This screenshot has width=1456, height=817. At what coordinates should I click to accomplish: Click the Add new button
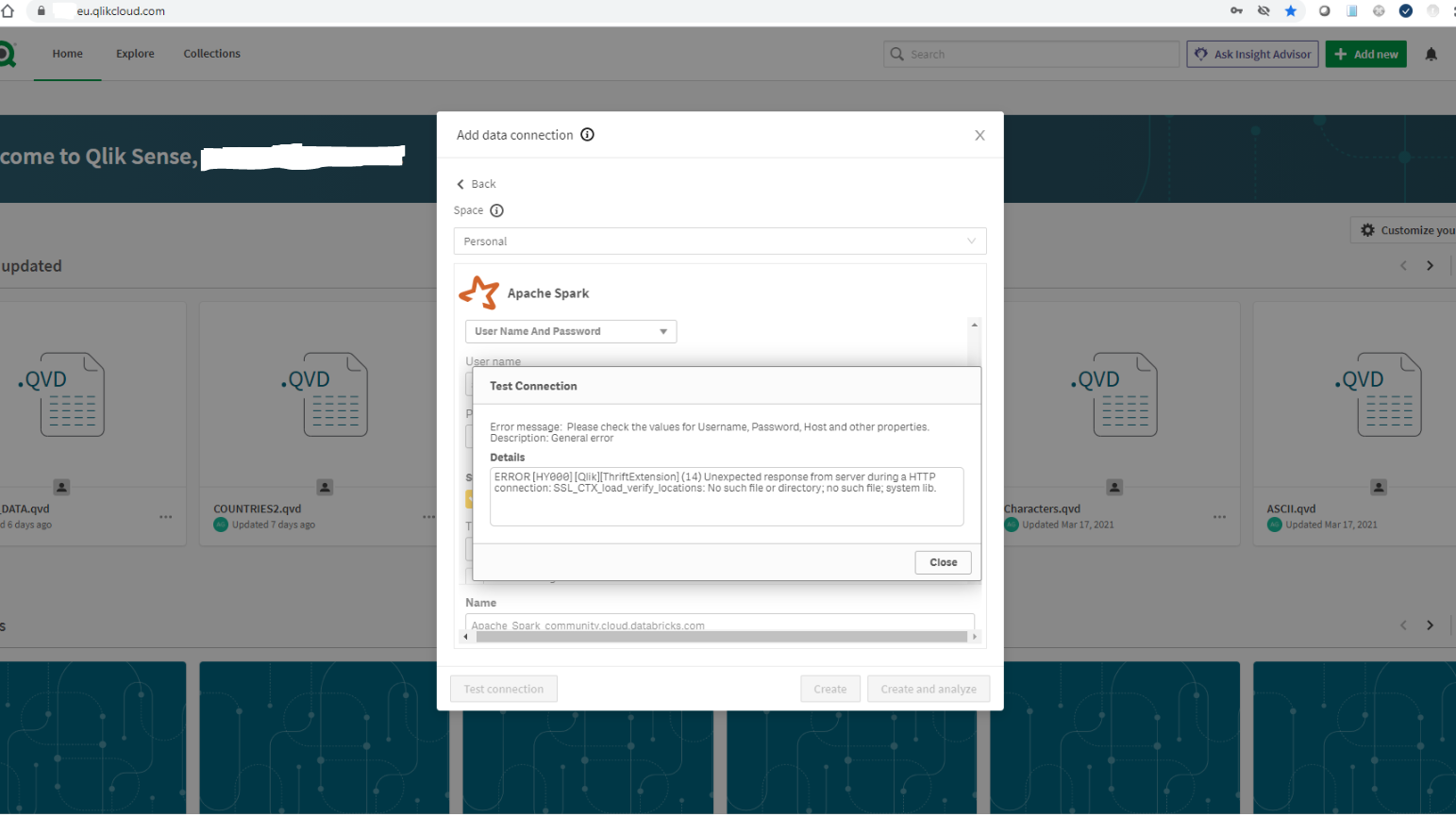click(1365, 54)
